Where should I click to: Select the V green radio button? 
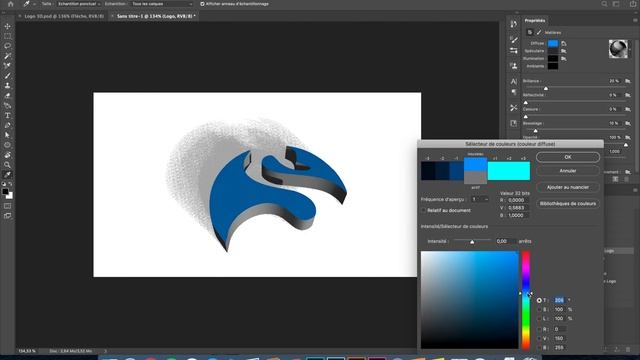(539, 338)
